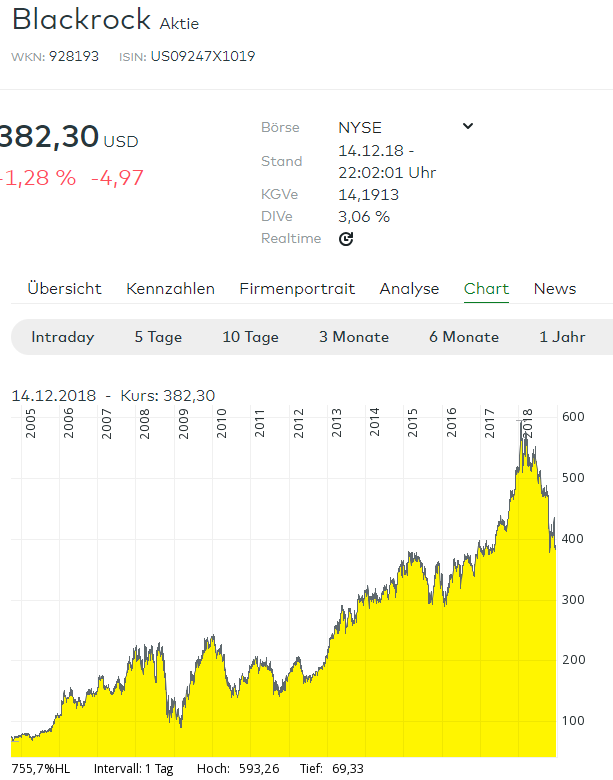Screen dimensions: 613x780
Task: Select the Intraday chart range
Action: click(x=63, y=337)
